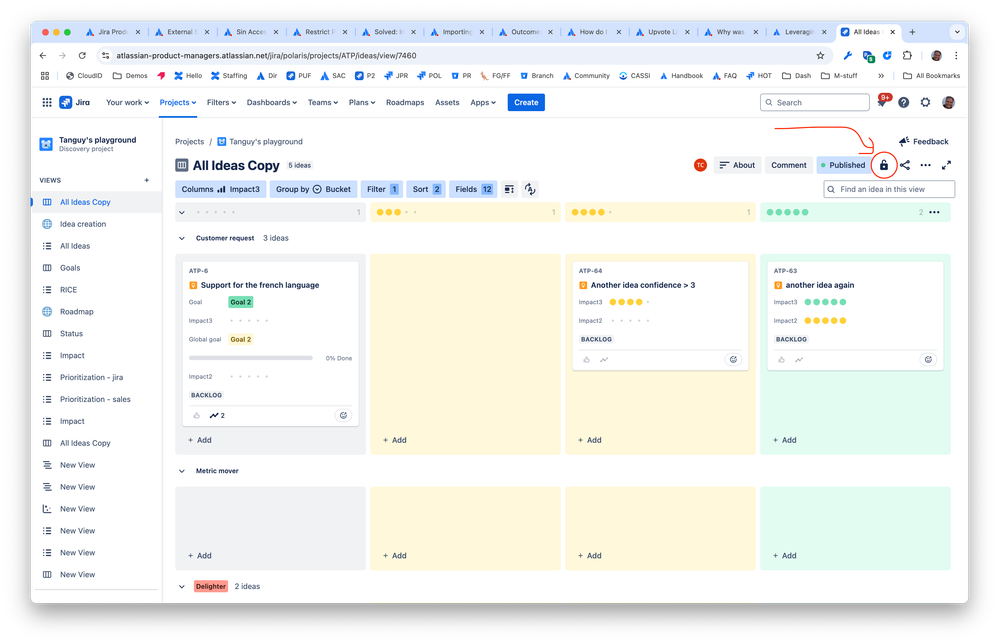Reload the browser page
This screenshot has width=999, height=644.
[82, 55]
